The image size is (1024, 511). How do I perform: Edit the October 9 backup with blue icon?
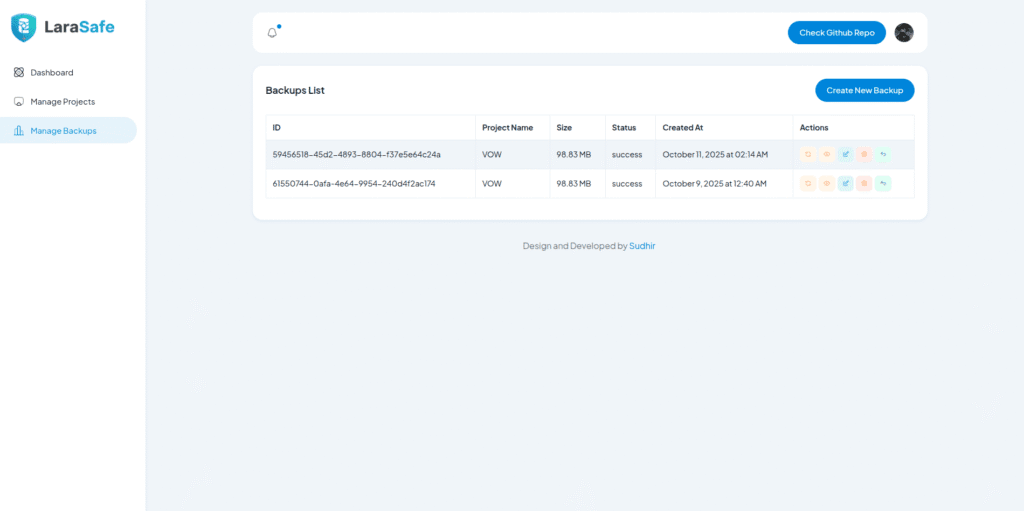coord(845,184)
